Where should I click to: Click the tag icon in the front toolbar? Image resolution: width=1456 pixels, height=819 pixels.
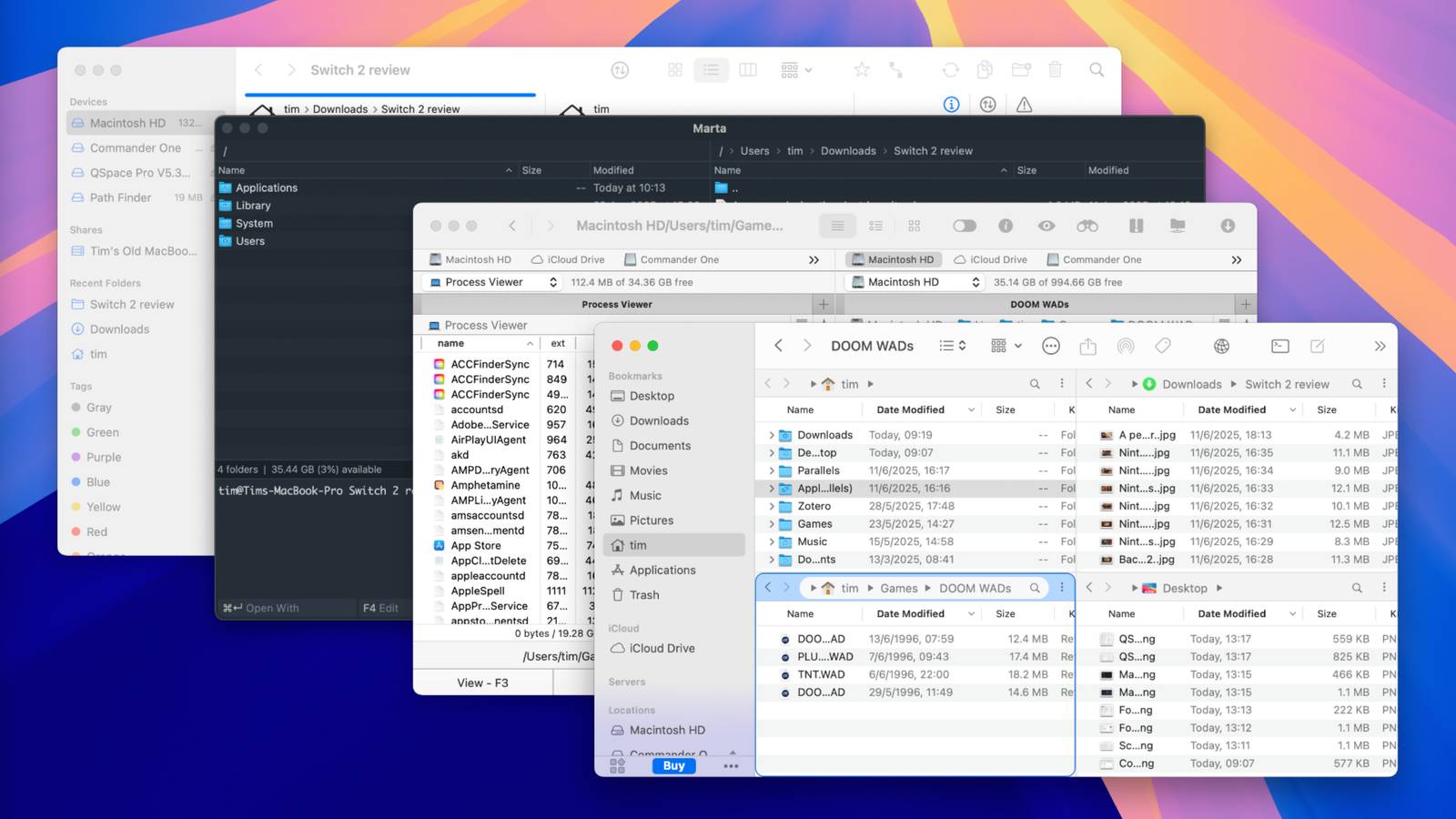point(1163,346)
